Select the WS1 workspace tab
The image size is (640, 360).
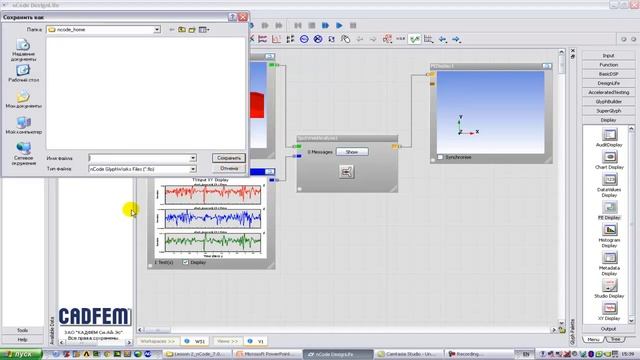pos(196,341)
